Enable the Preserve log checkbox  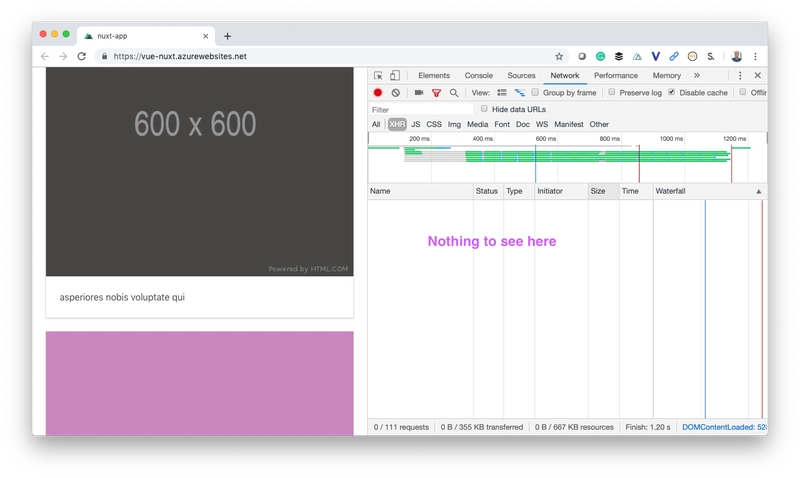coord(612,92)
